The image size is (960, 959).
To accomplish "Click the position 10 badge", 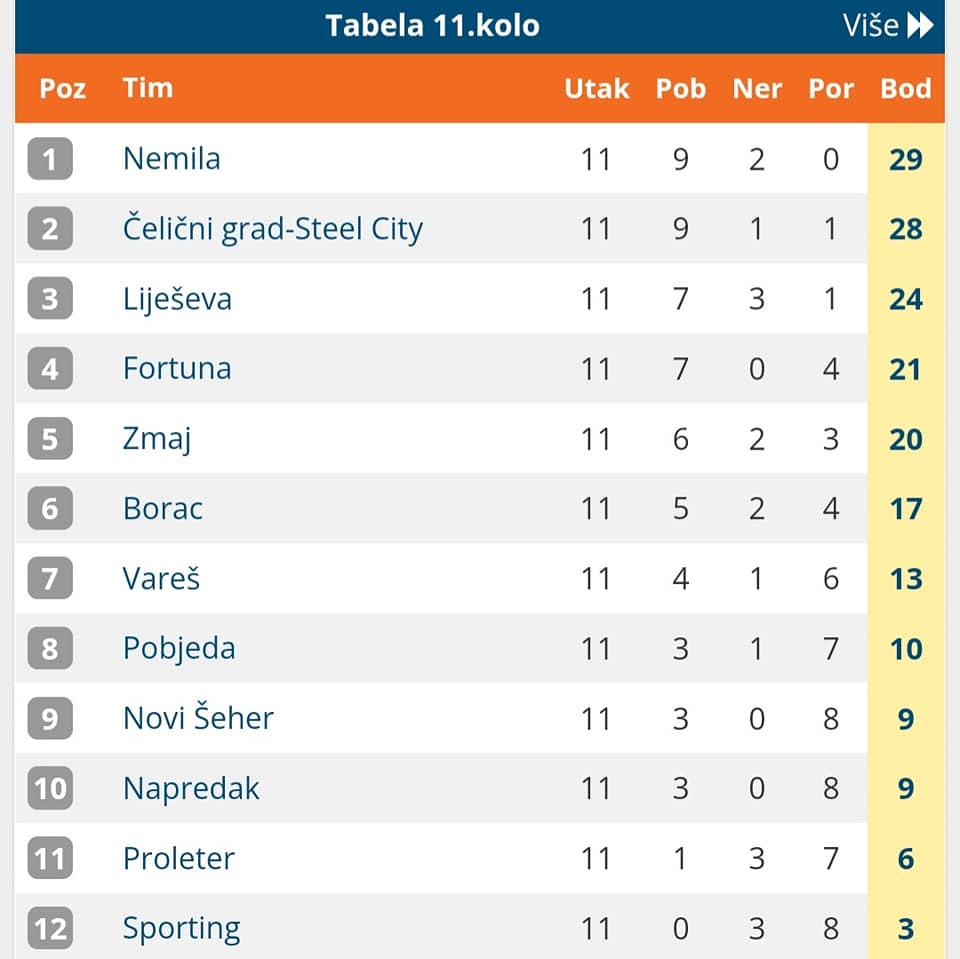I will click(x=50, y=789).
